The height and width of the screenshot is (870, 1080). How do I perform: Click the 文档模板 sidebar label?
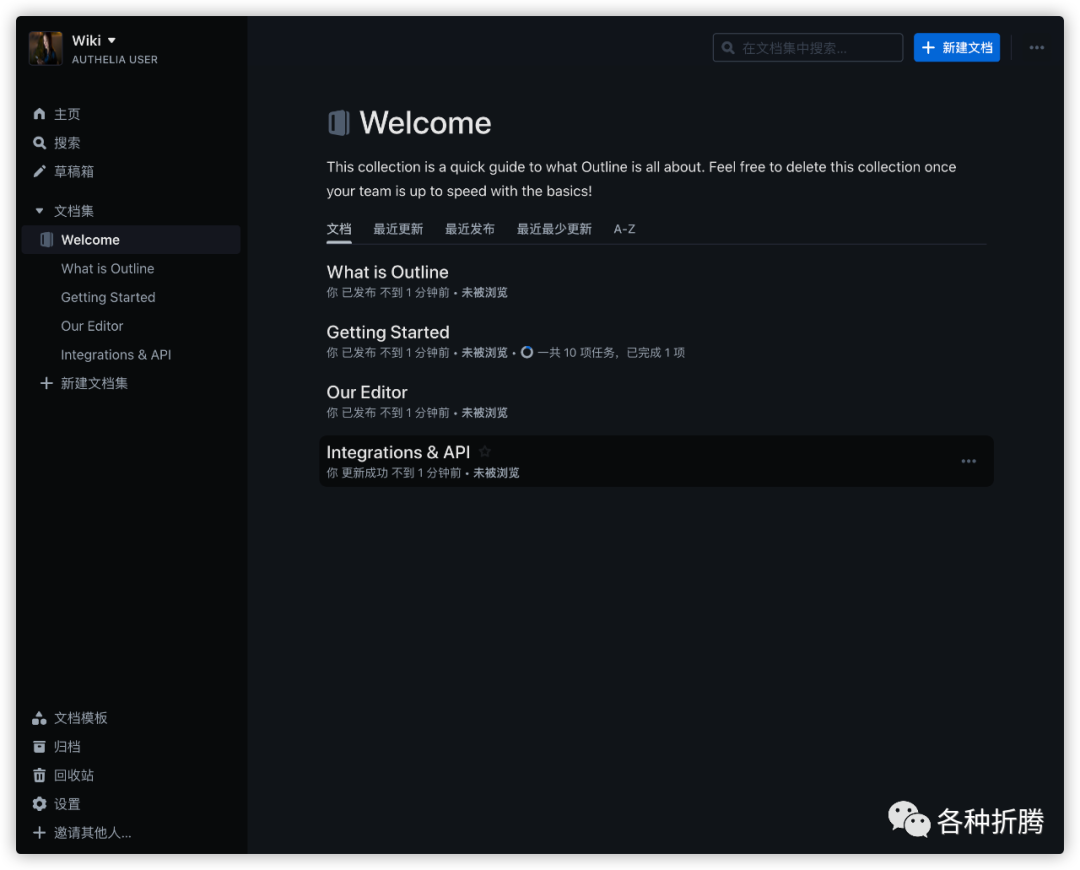(81, 718)
